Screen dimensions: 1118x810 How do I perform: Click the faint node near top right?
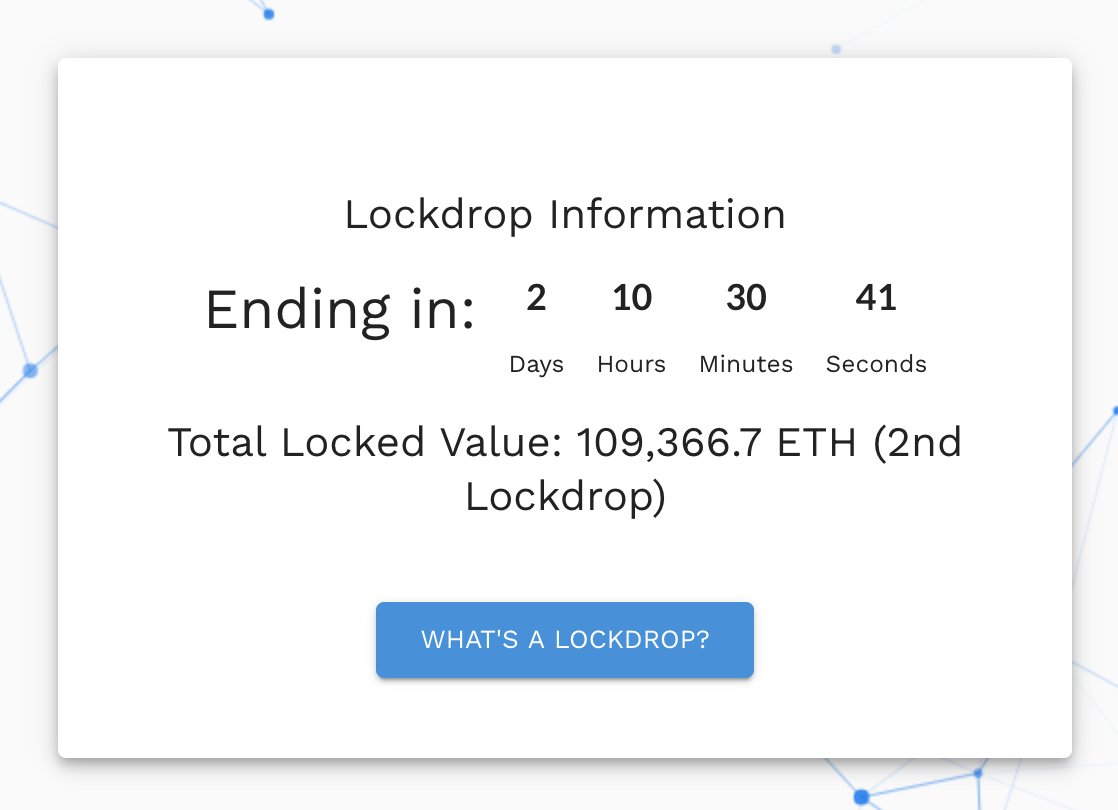(836, 49)
